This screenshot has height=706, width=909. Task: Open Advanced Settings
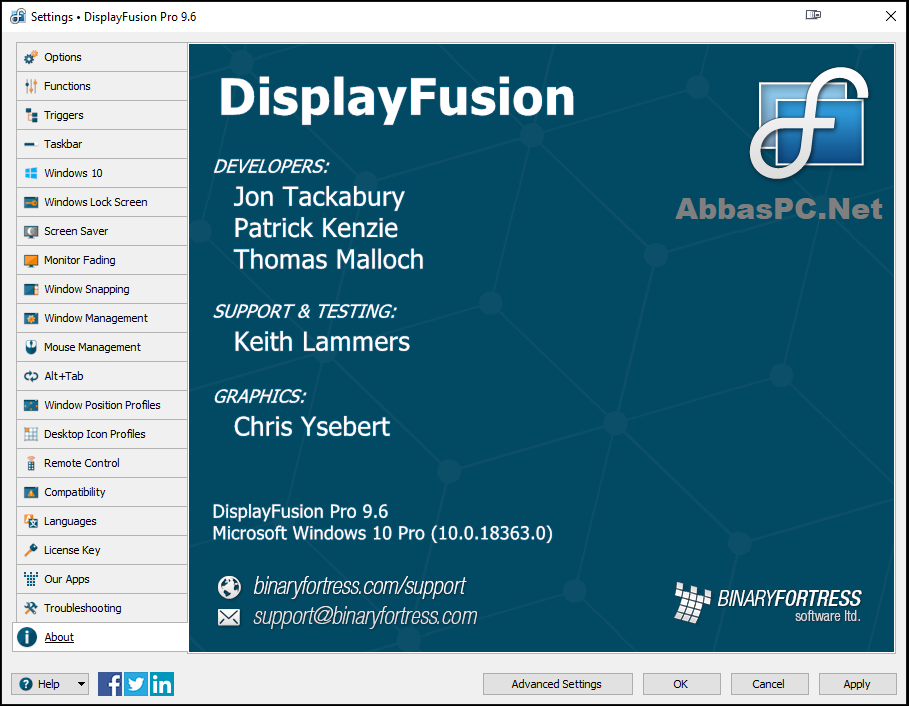[557, 684]
